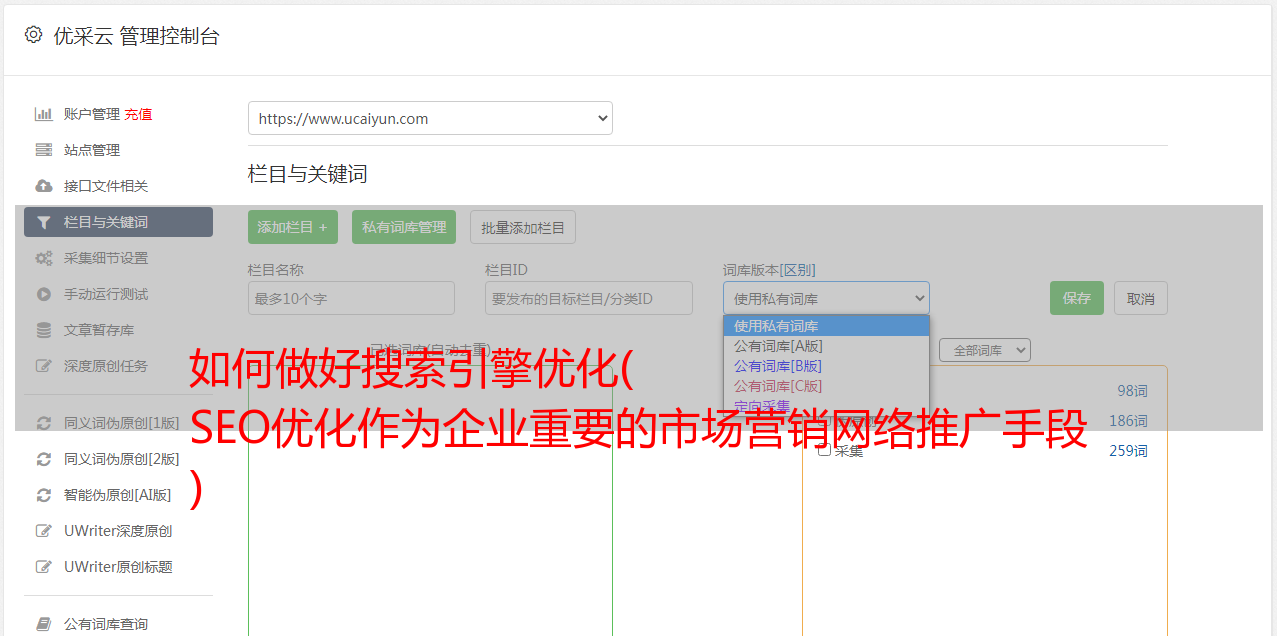Click the cogs icon for 采集细节设置
Viewport: 1277px width, 636px height.
coord(43,258)
